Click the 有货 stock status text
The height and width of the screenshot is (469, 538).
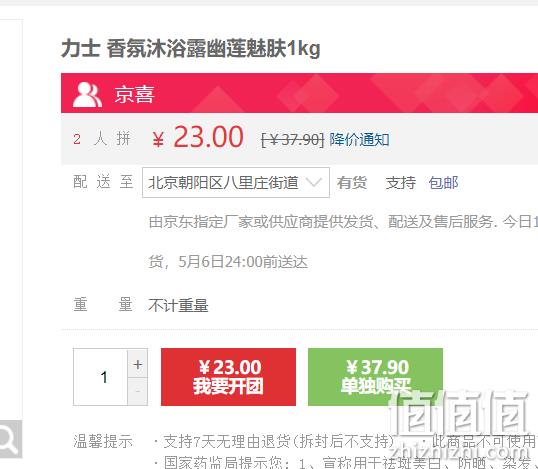pos(352,183)
